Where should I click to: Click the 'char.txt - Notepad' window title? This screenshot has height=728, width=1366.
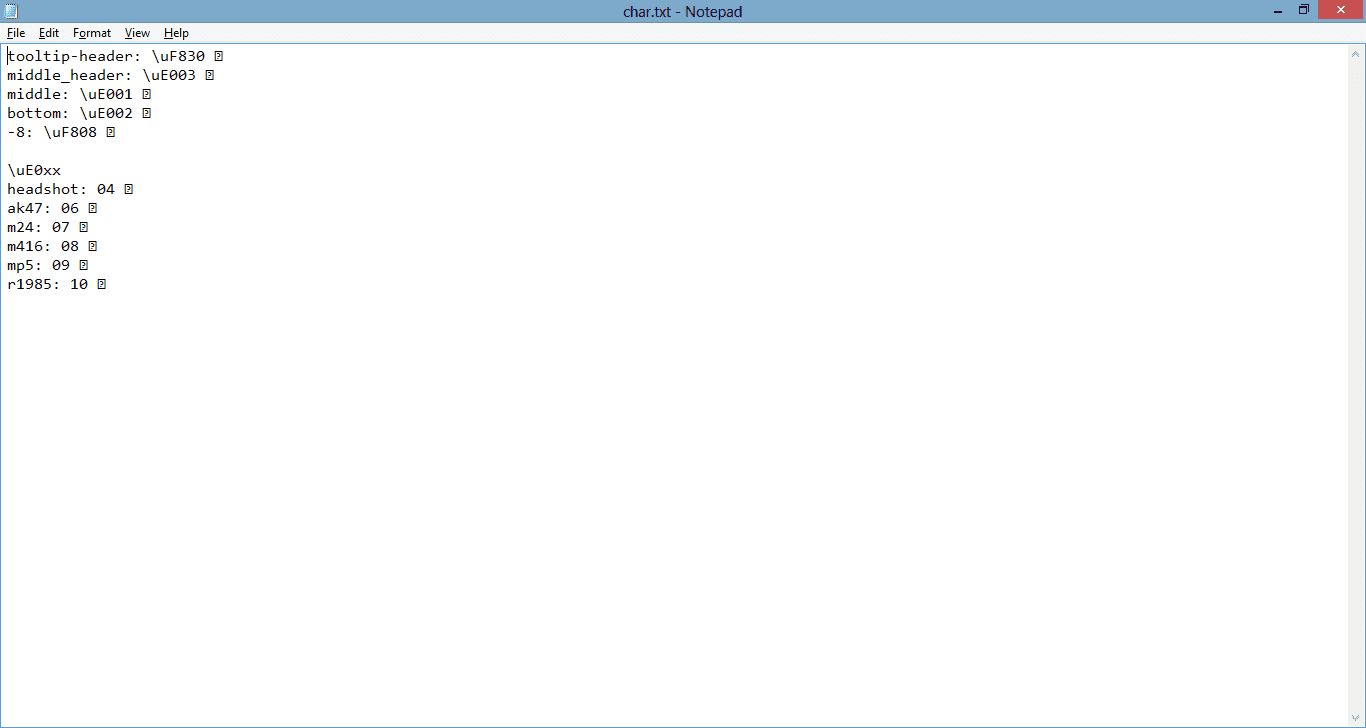[683, 11]
